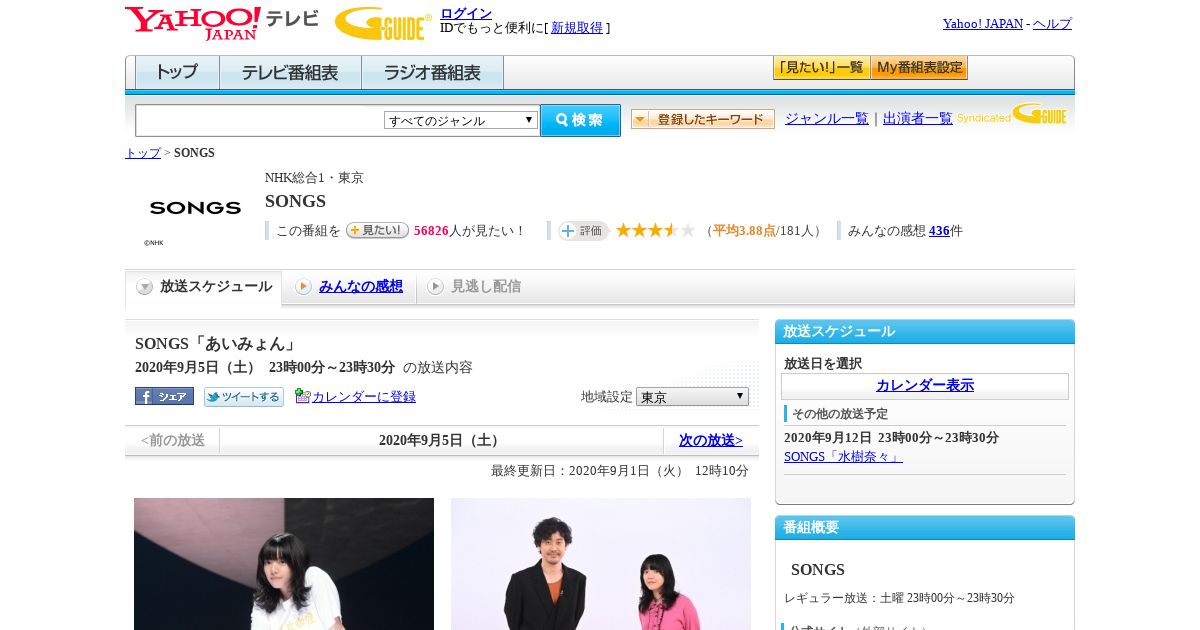Select 放送スケジュール tab
Image resolution: width=1200 pixels, height=630 pixels.
(204, 287)
